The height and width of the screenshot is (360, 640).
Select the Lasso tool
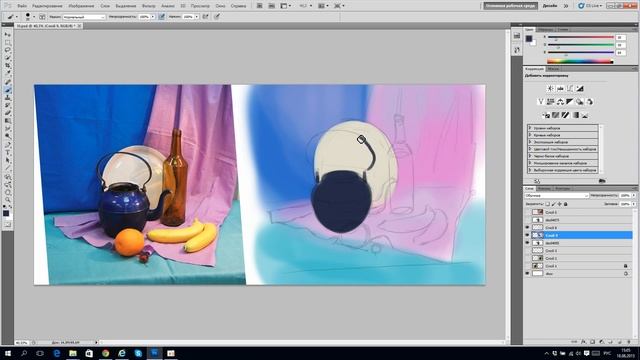tap(7, 50)
